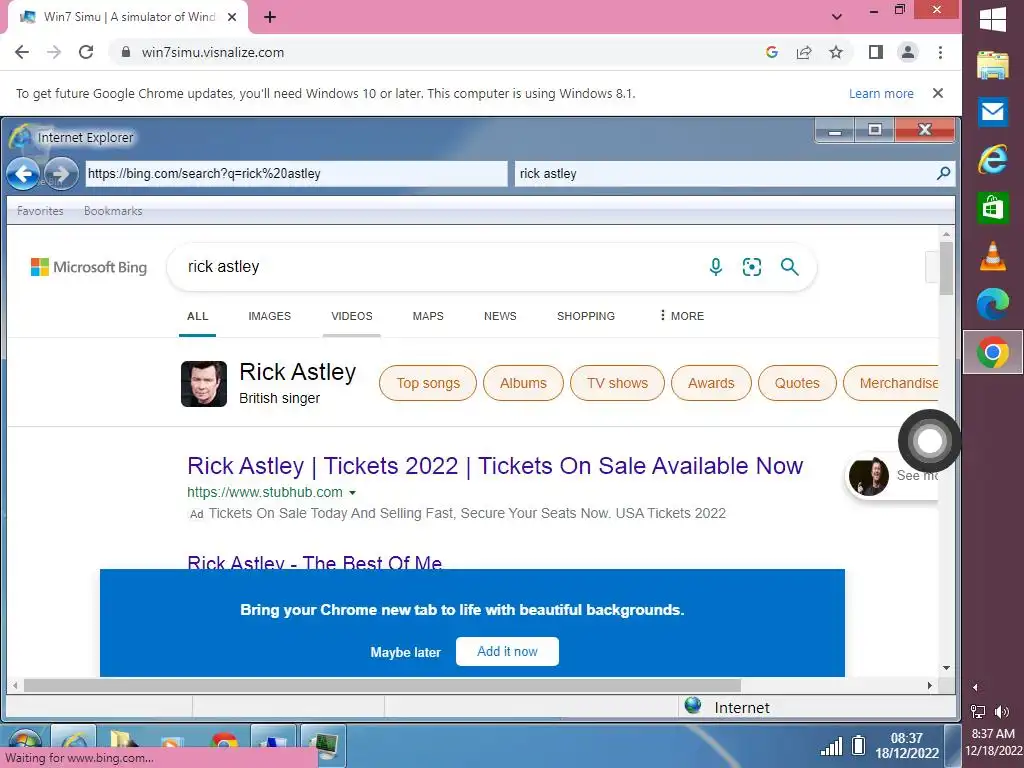This screenshot has width=1024, height=768.
Task: View site info via the padlock icon
Action: coord(126,52)
